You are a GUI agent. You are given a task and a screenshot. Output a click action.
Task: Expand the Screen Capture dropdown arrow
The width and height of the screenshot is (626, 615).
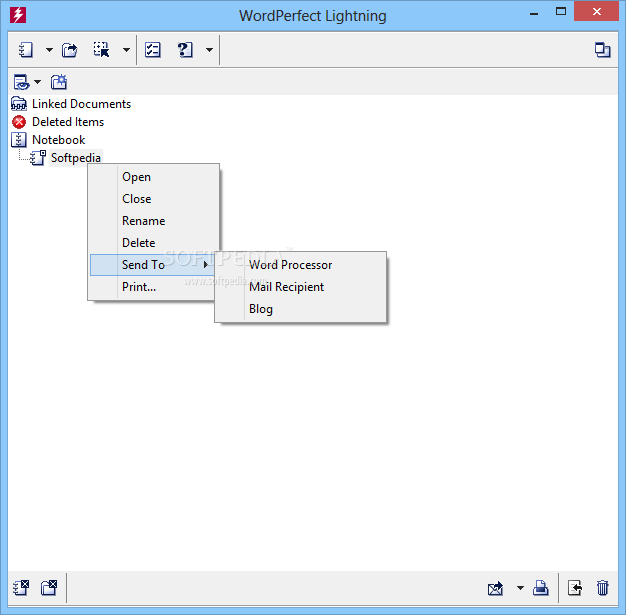tap(126, 50)
